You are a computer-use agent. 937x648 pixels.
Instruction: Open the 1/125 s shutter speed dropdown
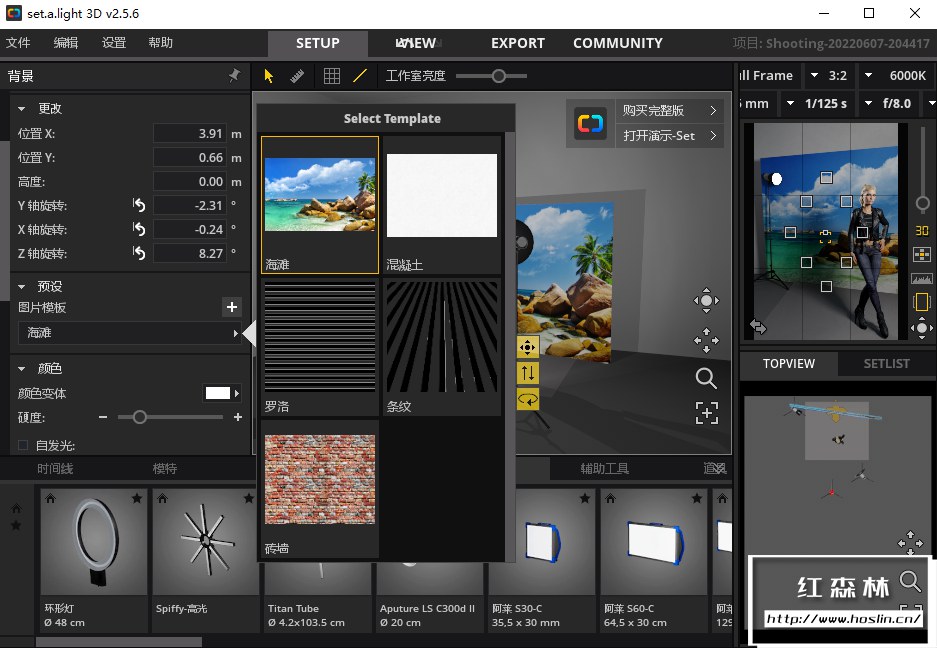click(817, 103)
